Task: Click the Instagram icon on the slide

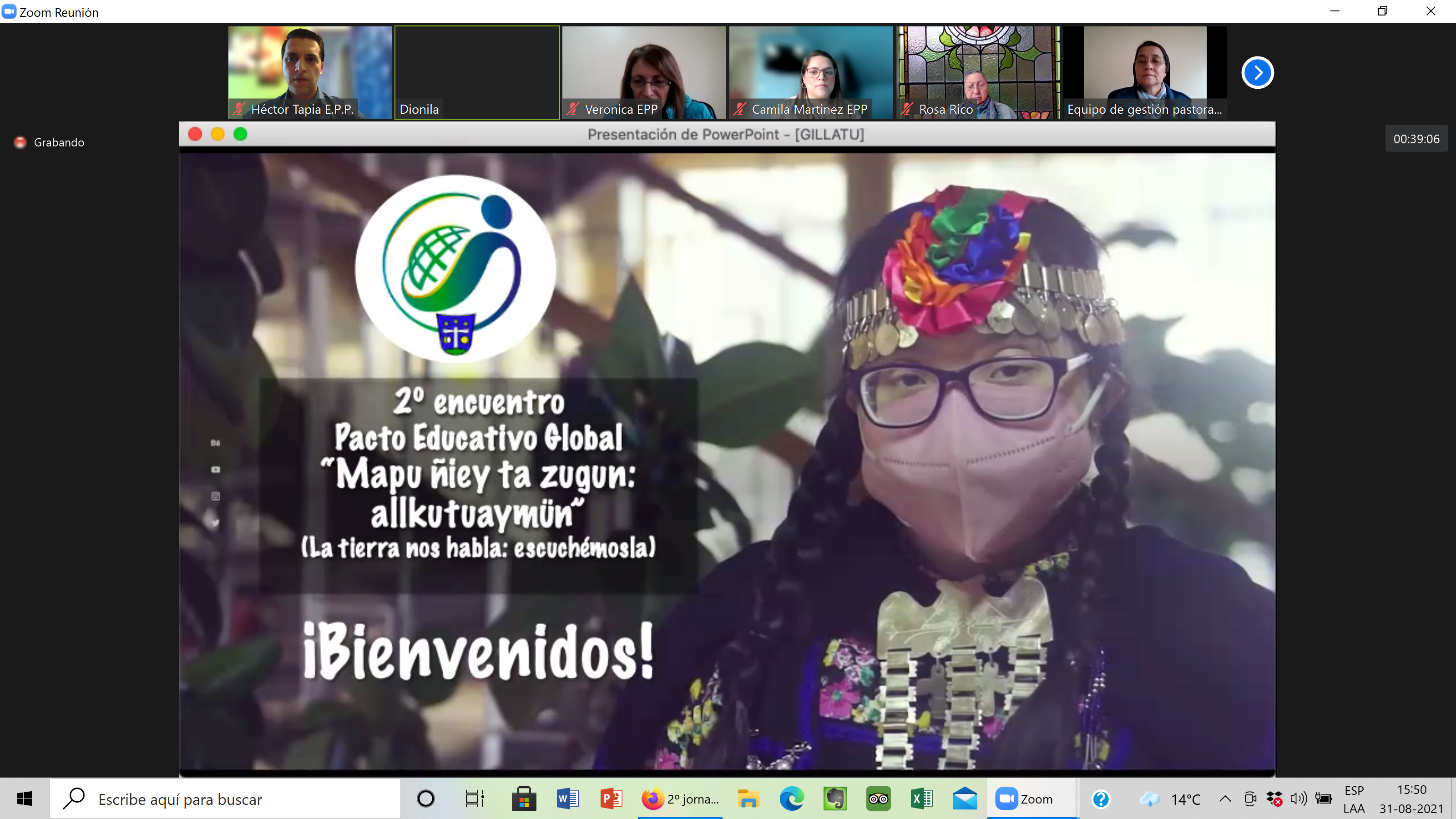Action: 215,495
